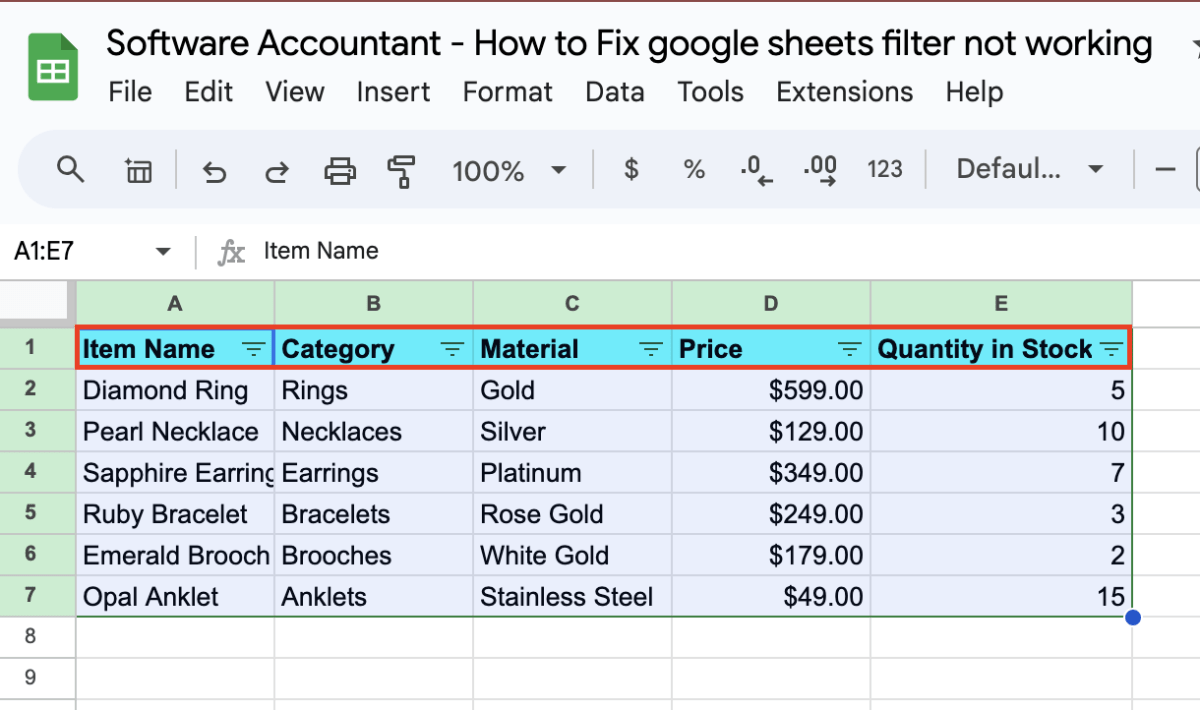Screen dimensions: 1200x710
Task: Click the Ruby Bracelet cell
Action: pyautogui.click(x=175, y=514)
